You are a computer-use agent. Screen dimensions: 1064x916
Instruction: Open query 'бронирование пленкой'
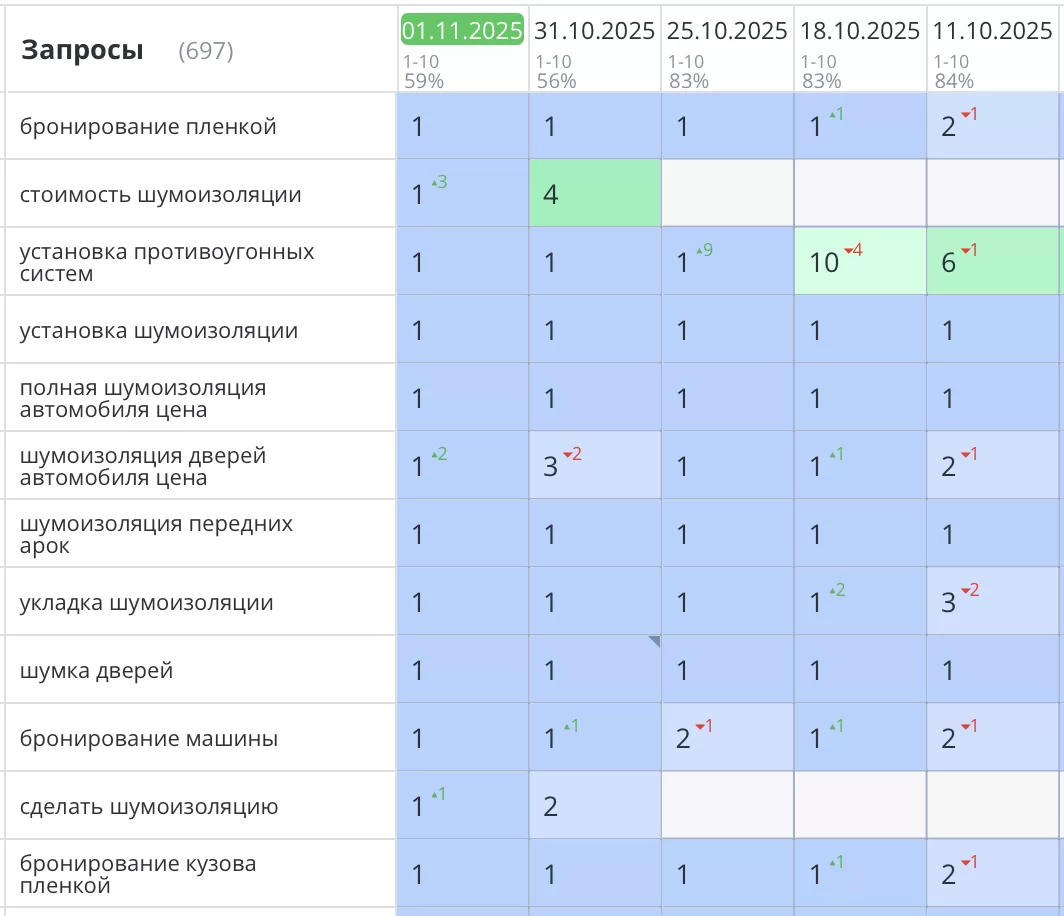[148, 127]
